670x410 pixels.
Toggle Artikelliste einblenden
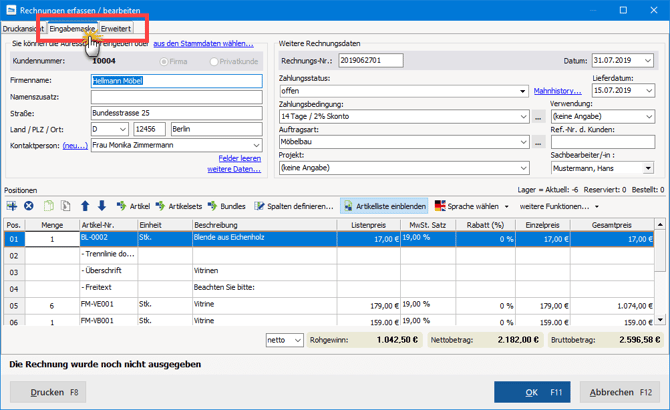pyautogui.click(x=384, y=206)
